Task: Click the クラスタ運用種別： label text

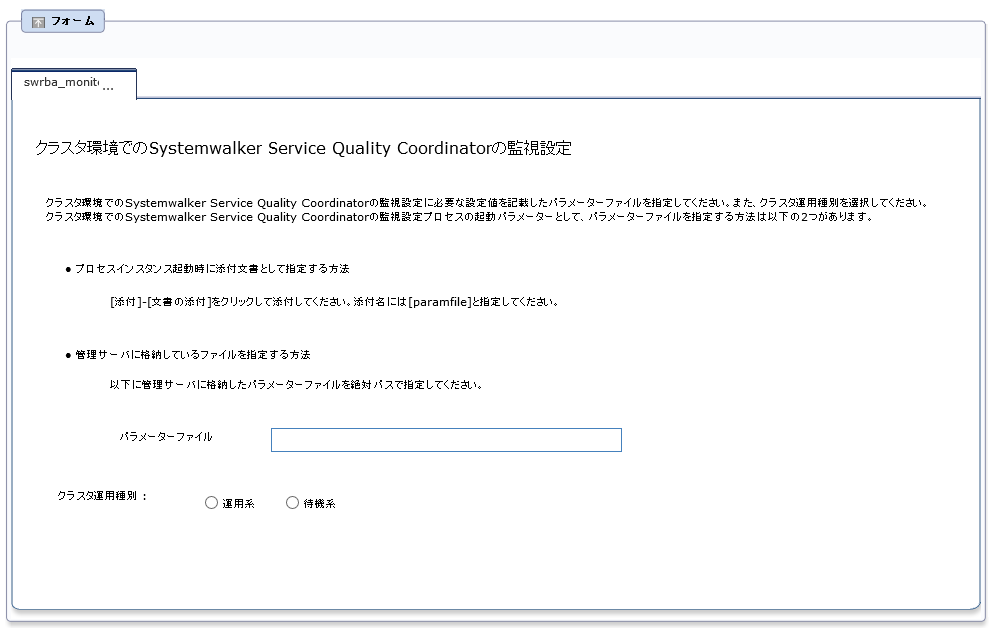Action: 103,495
